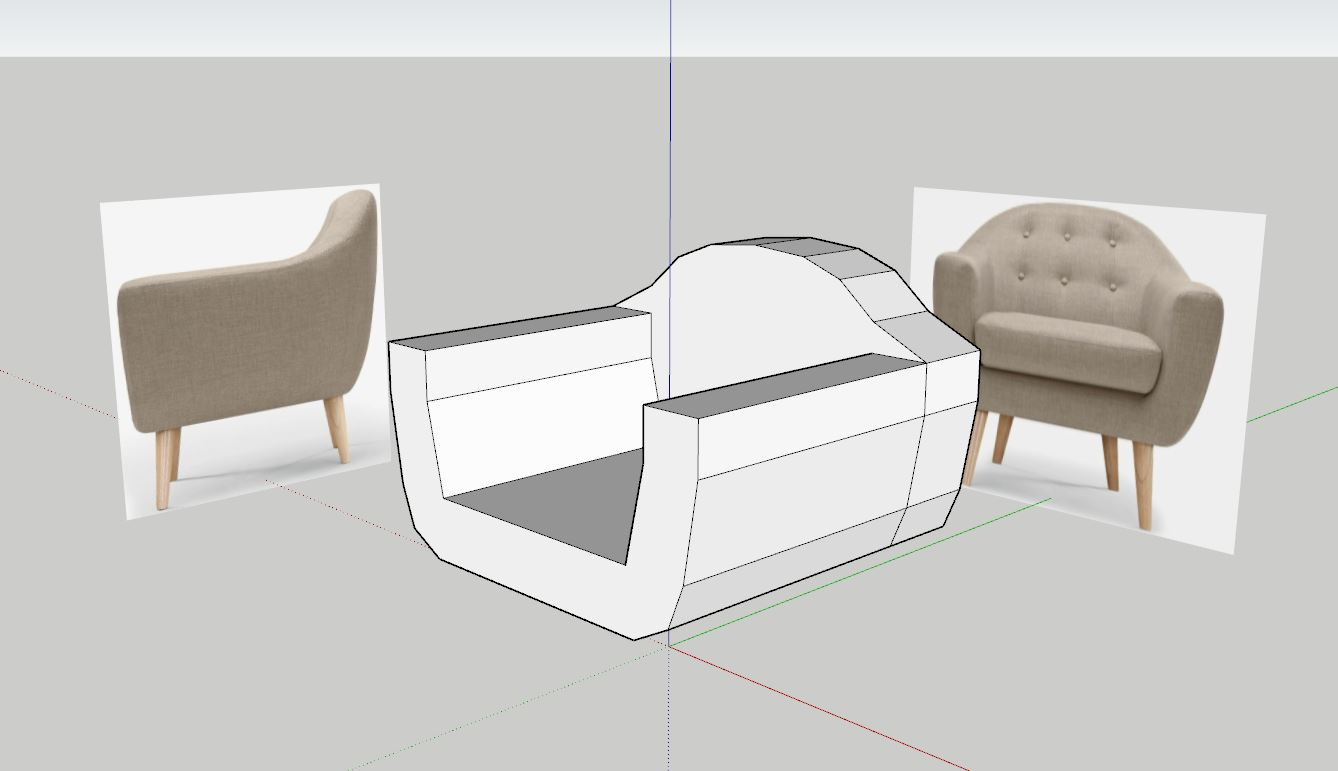
Task: Select the top face of the near armrest
Action: pyautogui.click(x=778, y=385)
